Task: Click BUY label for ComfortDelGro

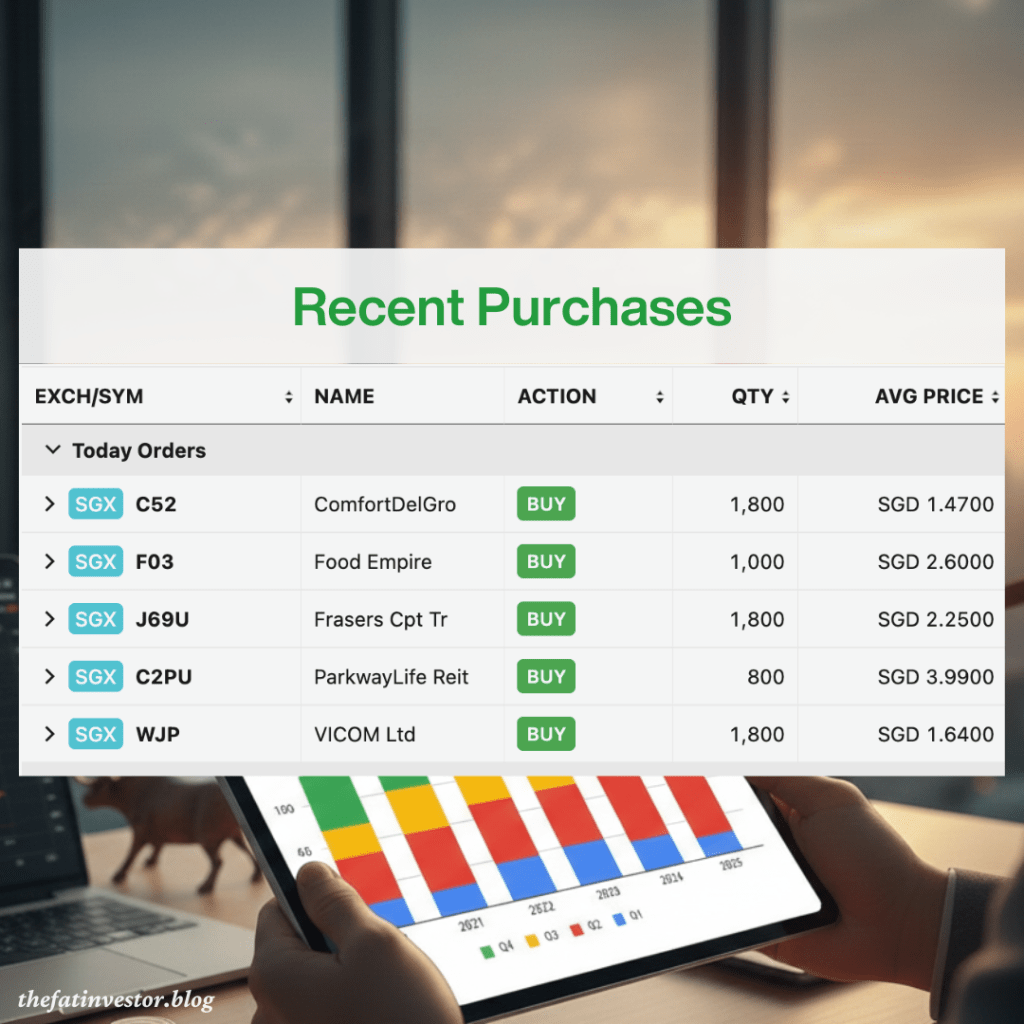Action: point(546,504)
